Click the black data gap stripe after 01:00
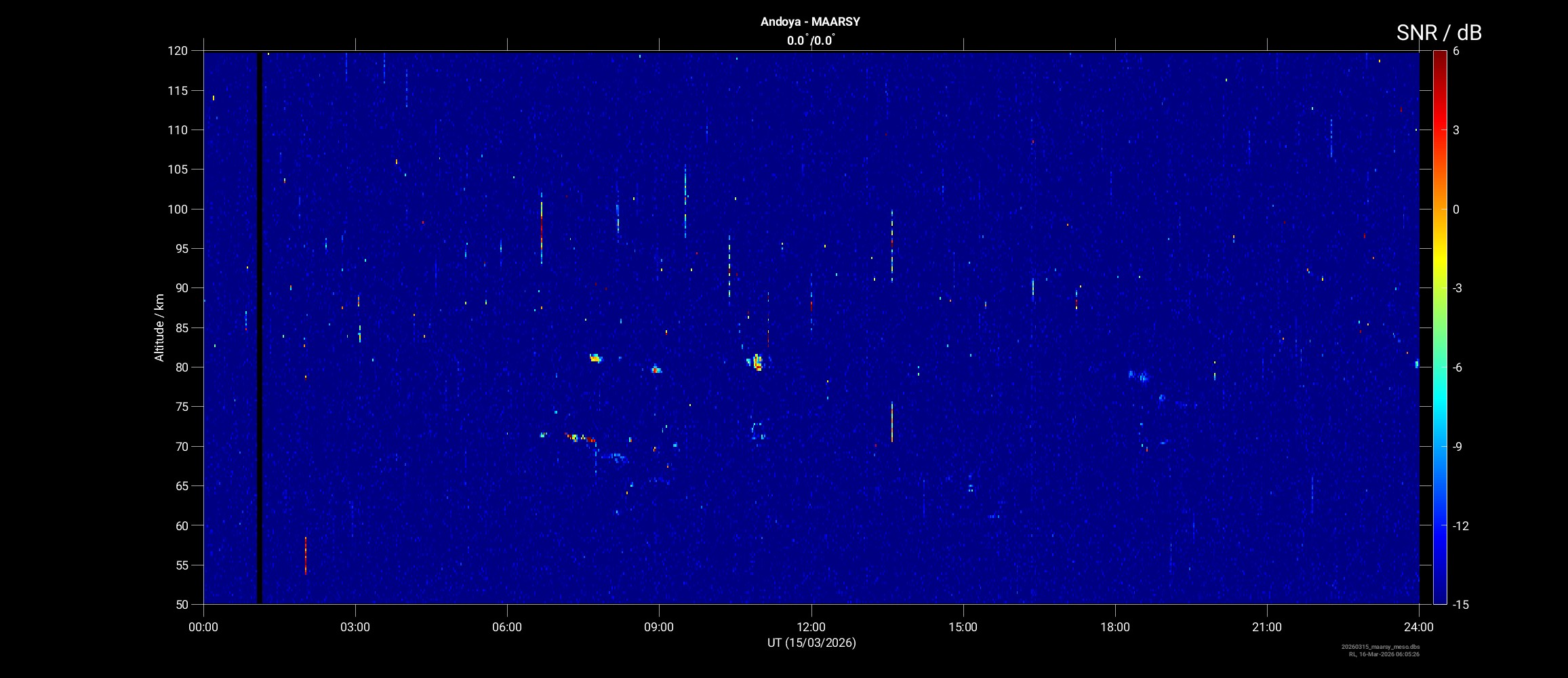 259,325
